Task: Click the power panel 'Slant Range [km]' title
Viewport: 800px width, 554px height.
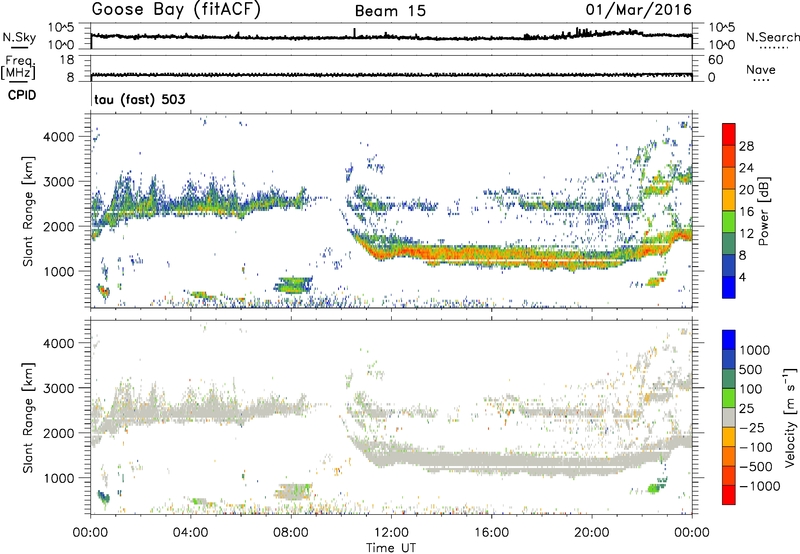Action: [x=28, y=211]
